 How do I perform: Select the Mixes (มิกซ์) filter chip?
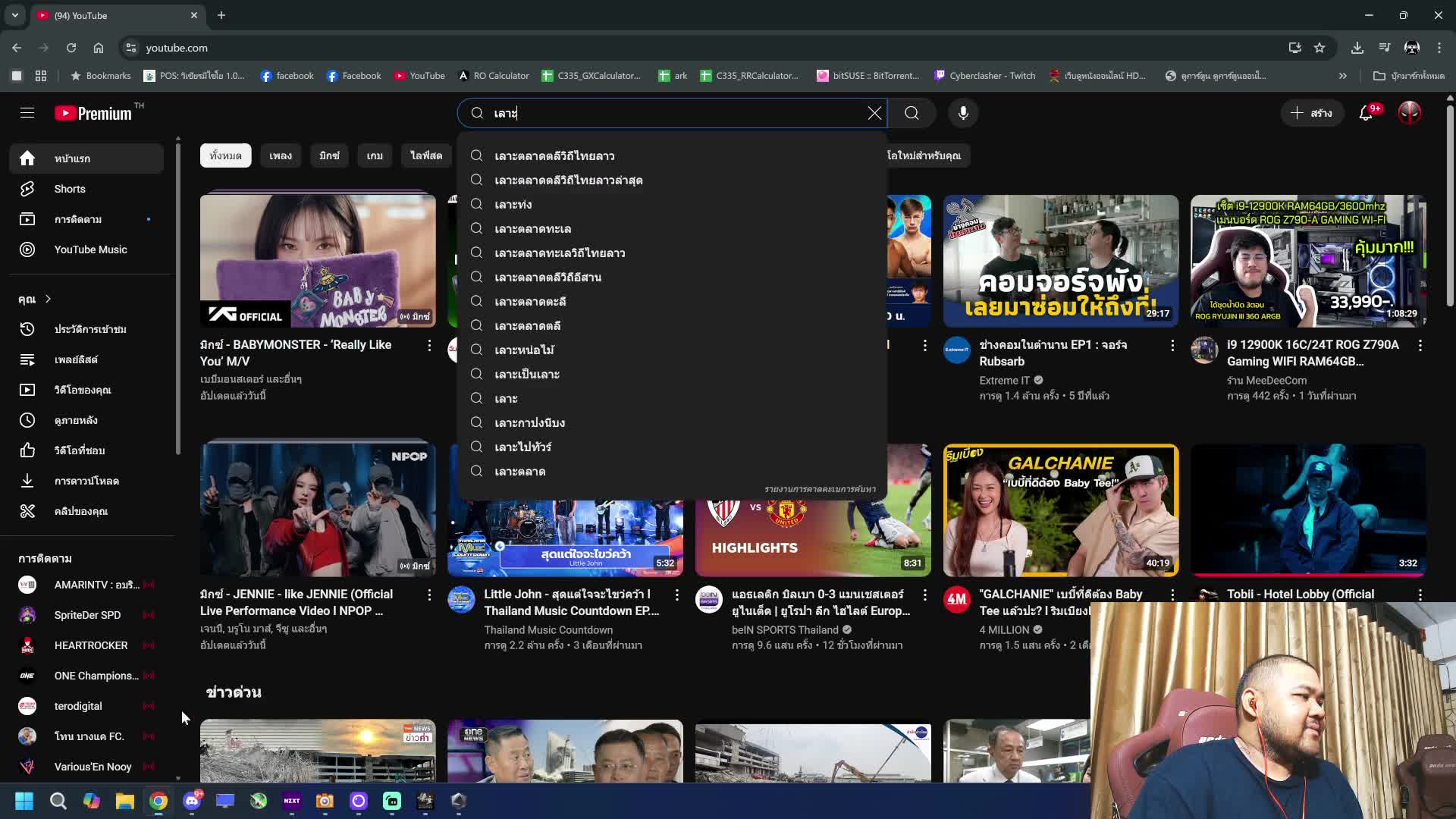coord(329,155)
